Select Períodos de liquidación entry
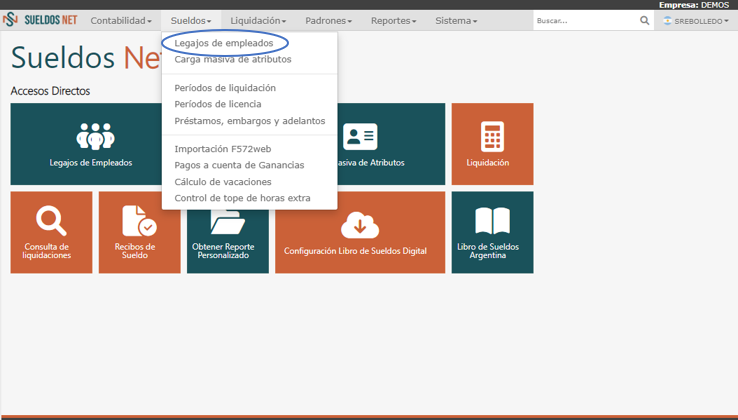This screenshot has height=420, width=738. point(225,88)
